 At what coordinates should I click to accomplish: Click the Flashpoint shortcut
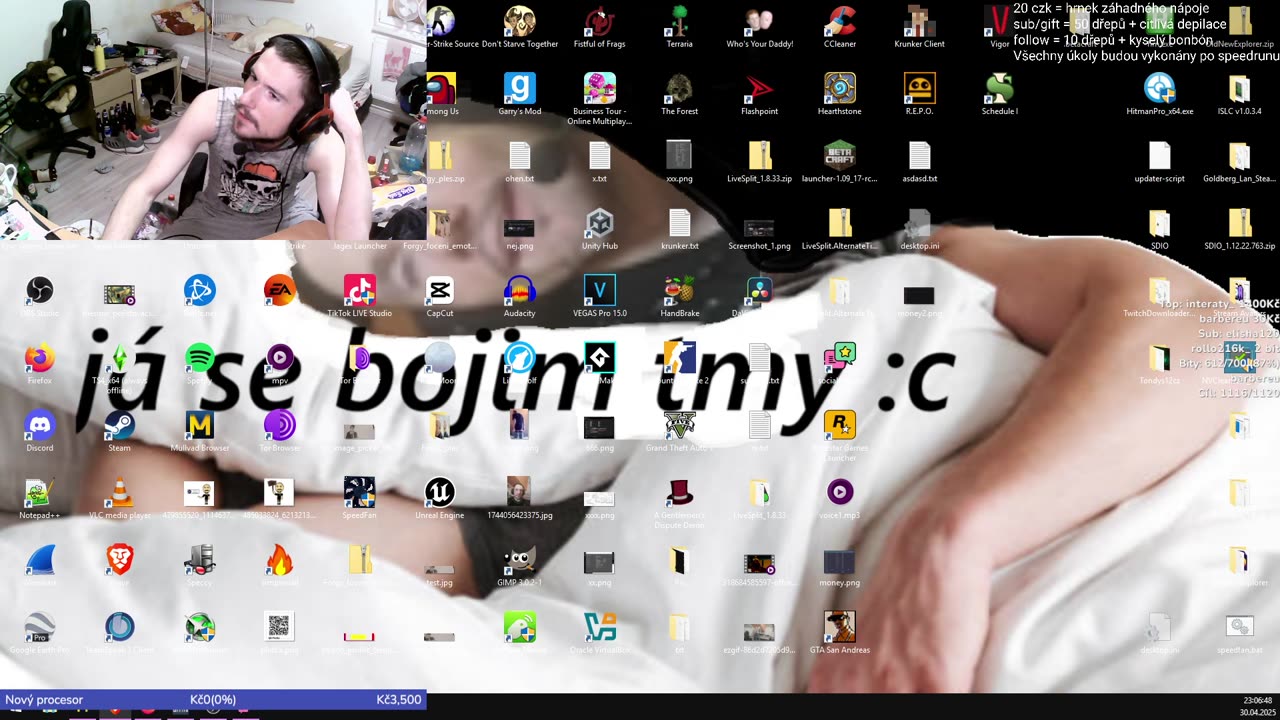[x=760, y=93]
